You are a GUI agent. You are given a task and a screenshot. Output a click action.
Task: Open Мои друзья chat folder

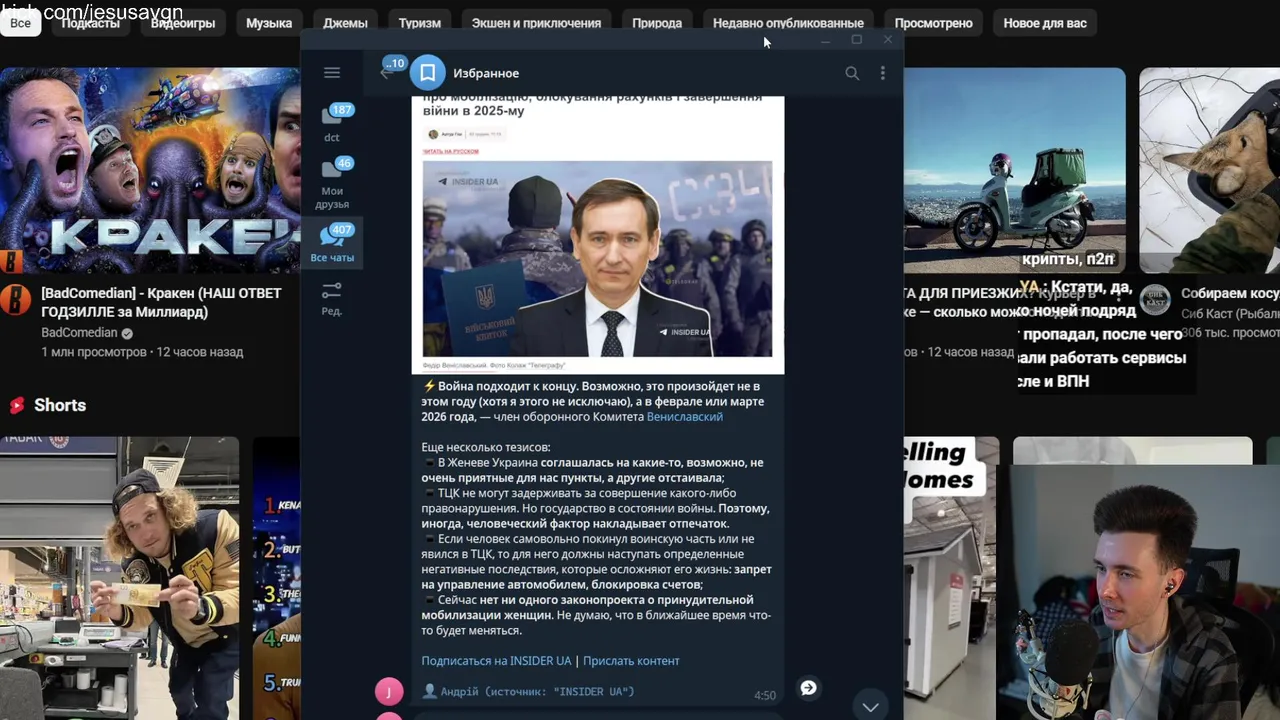tap(332, 183)
